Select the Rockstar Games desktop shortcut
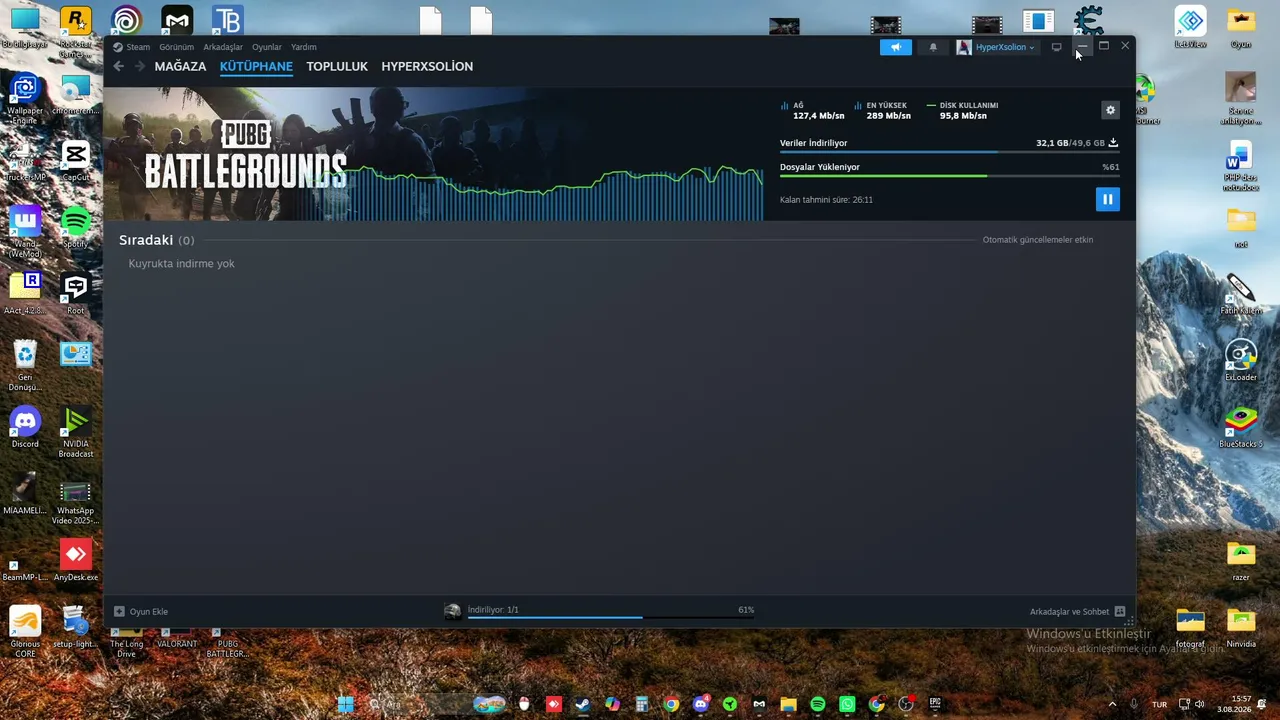The image size is (1280, 720). click(x=75, y=32)
